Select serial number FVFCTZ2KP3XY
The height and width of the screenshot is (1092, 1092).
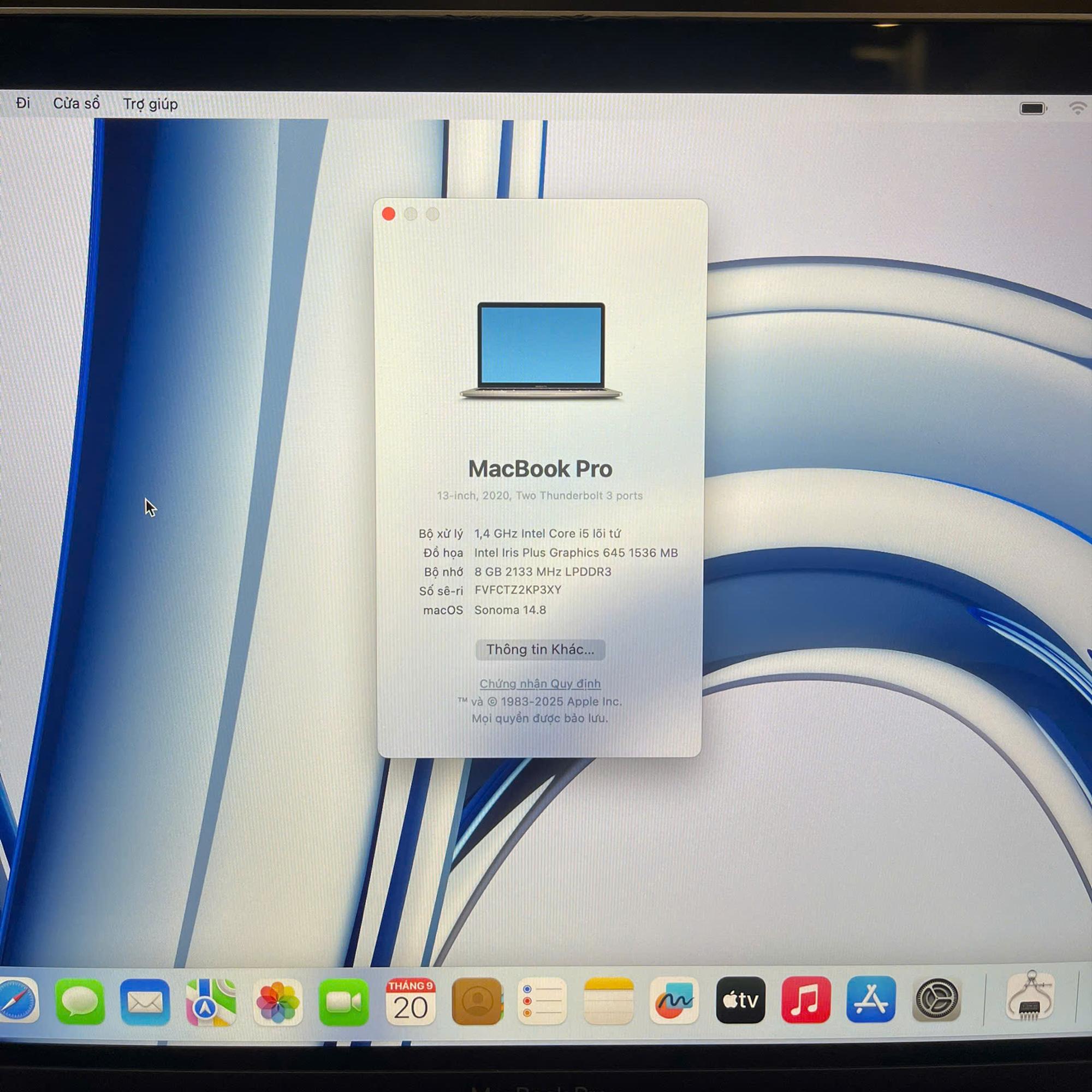[518, 590]
